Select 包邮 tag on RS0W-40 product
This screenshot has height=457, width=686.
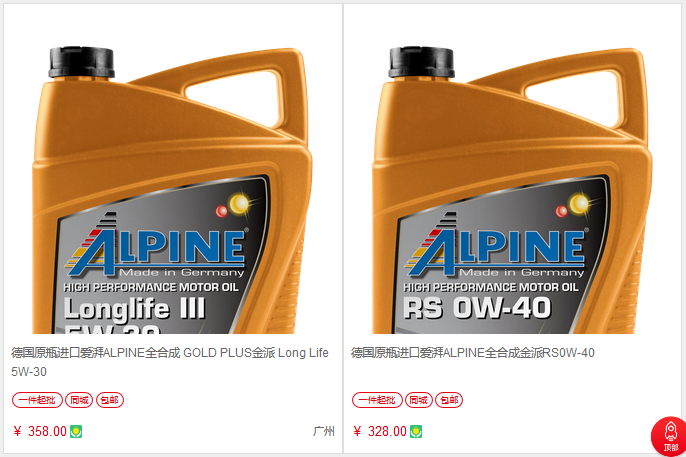point(449,400)
